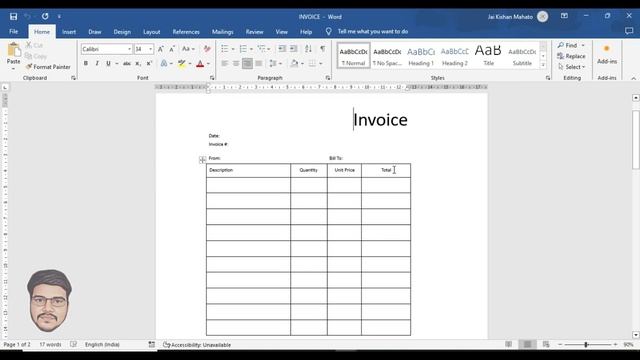Click the Tell me what you want to do box
Viewport: 640px width, 360px height.
pyautogui.click(x=372, y=31)
